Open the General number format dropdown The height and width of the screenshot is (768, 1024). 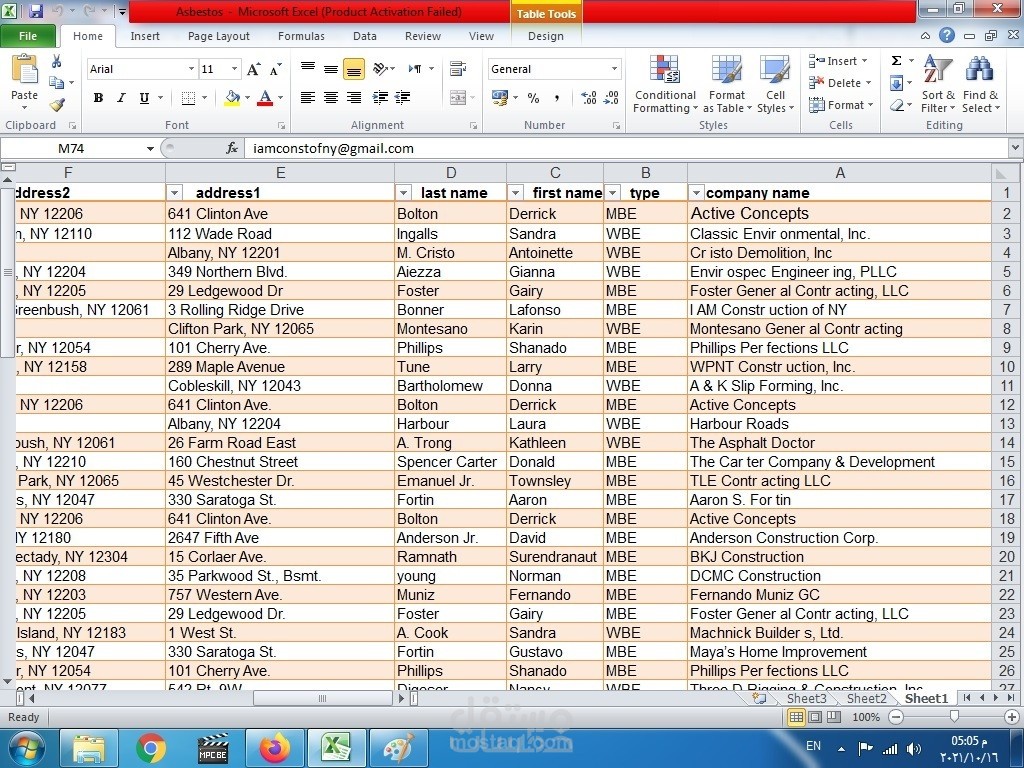coord(615,69)
